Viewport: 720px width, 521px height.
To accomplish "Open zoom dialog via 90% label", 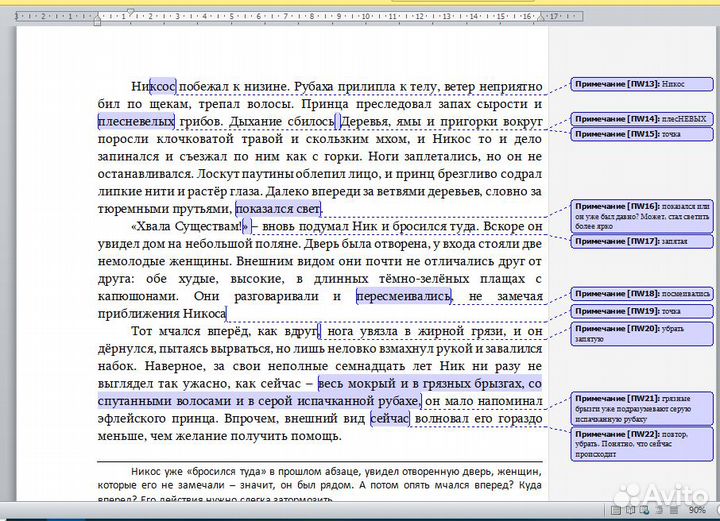I will 697,510.
